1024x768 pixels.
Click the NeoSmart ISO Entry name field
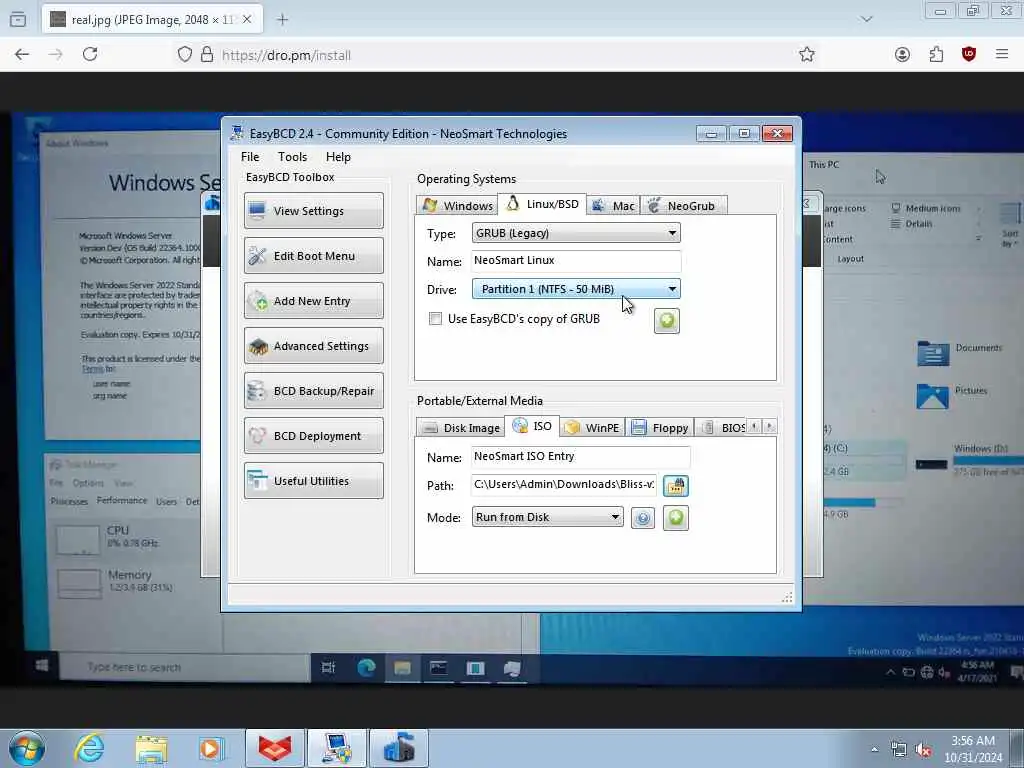point(581,456)
